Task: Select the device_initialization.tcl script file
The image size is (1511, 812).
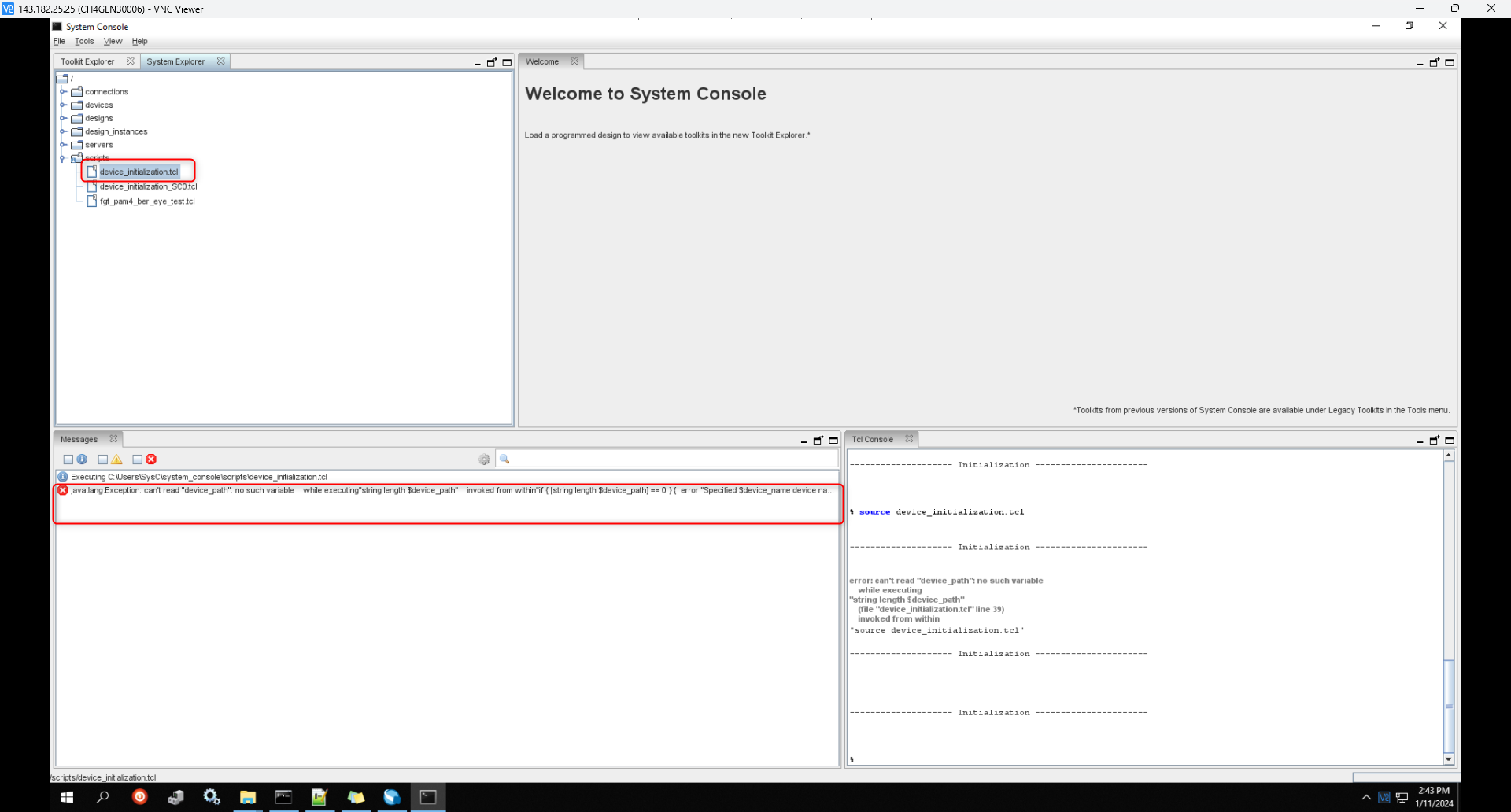Action: [139, 171]
